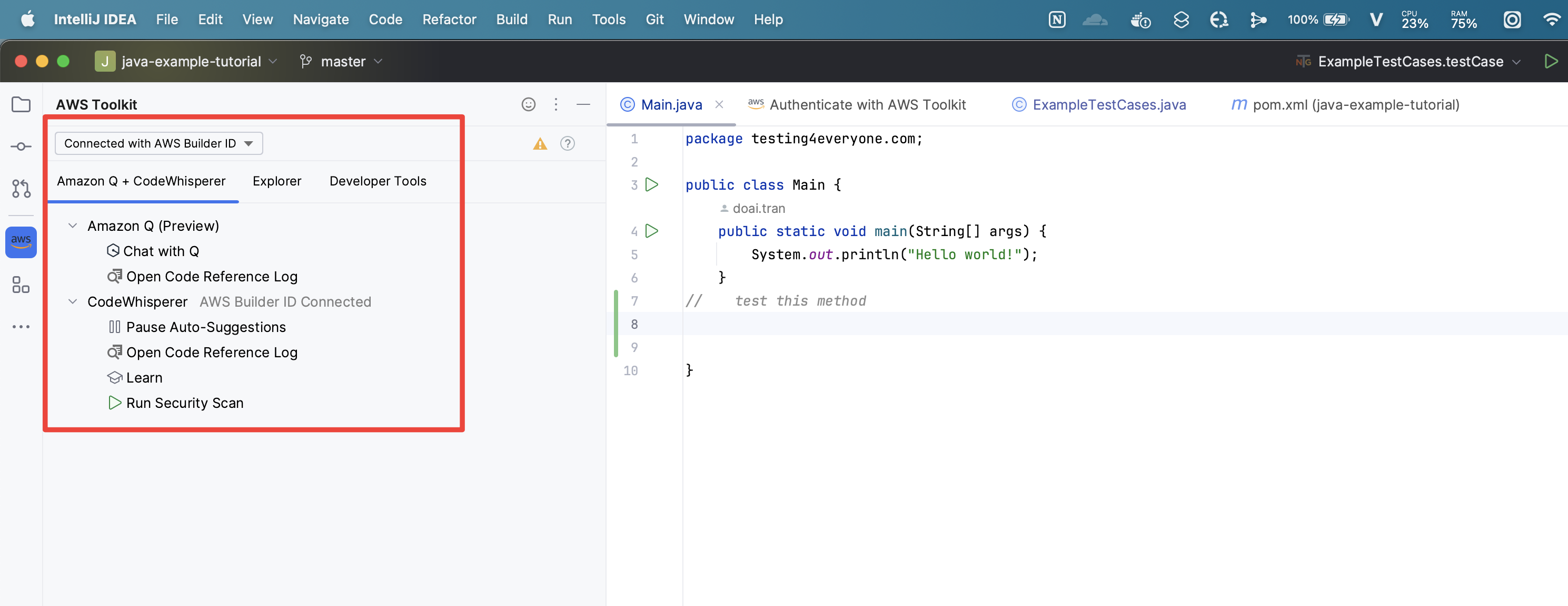Open the java-example-tutorial project dropdown
Viewport: 1568px width, 606px height.
pyautogui.click(x=186, y=62)
